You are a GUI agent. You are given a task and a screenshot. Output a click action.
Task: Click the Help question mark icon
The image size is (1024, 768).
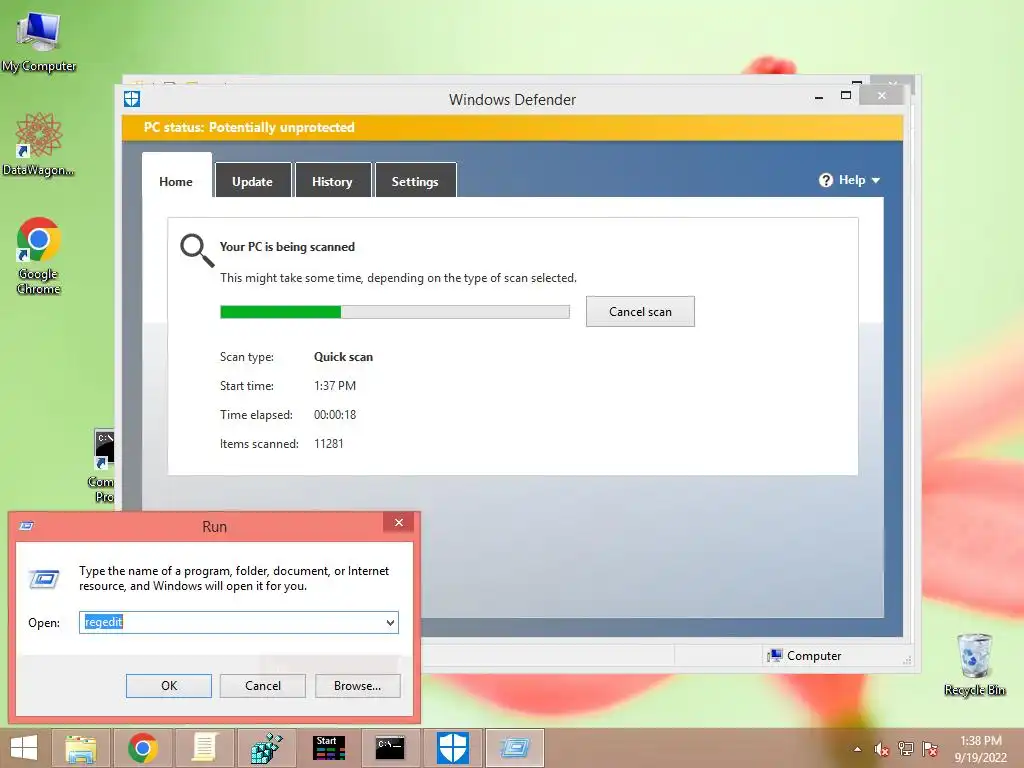pos(825,180)
